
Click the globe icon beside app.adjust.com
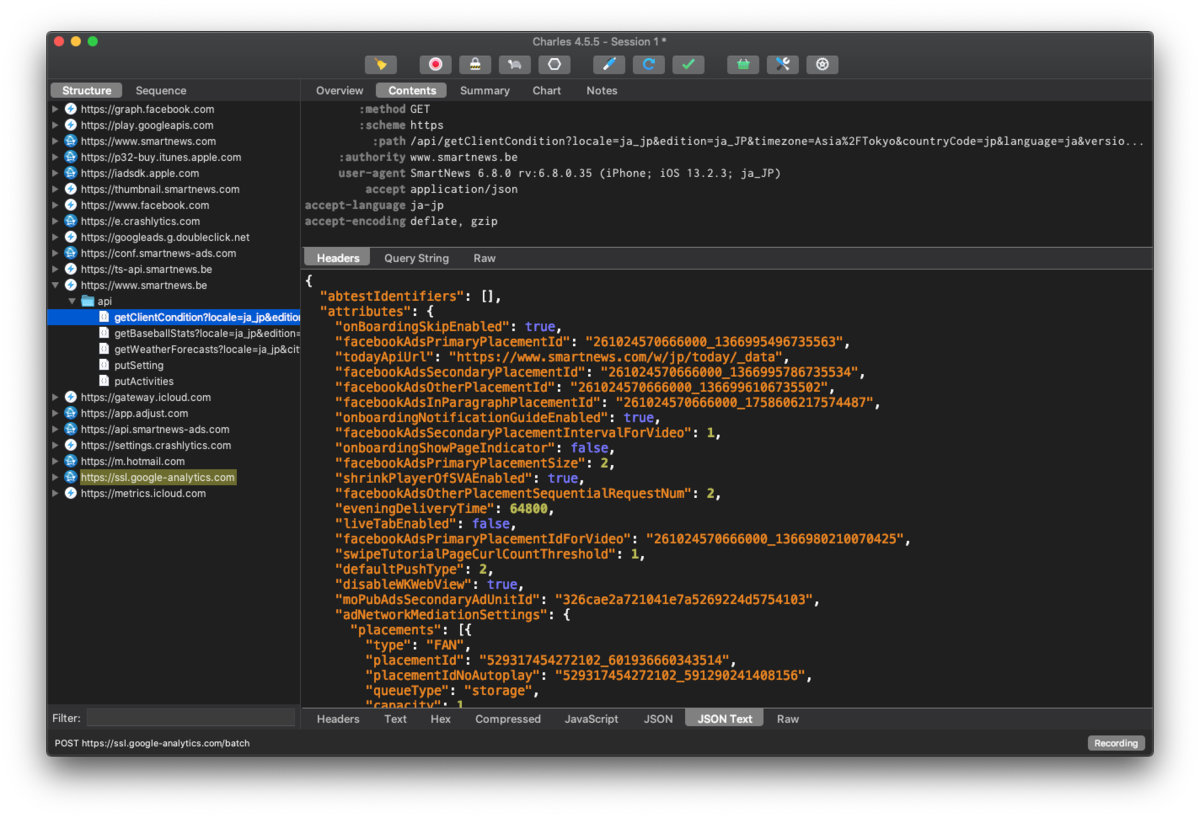71,413
